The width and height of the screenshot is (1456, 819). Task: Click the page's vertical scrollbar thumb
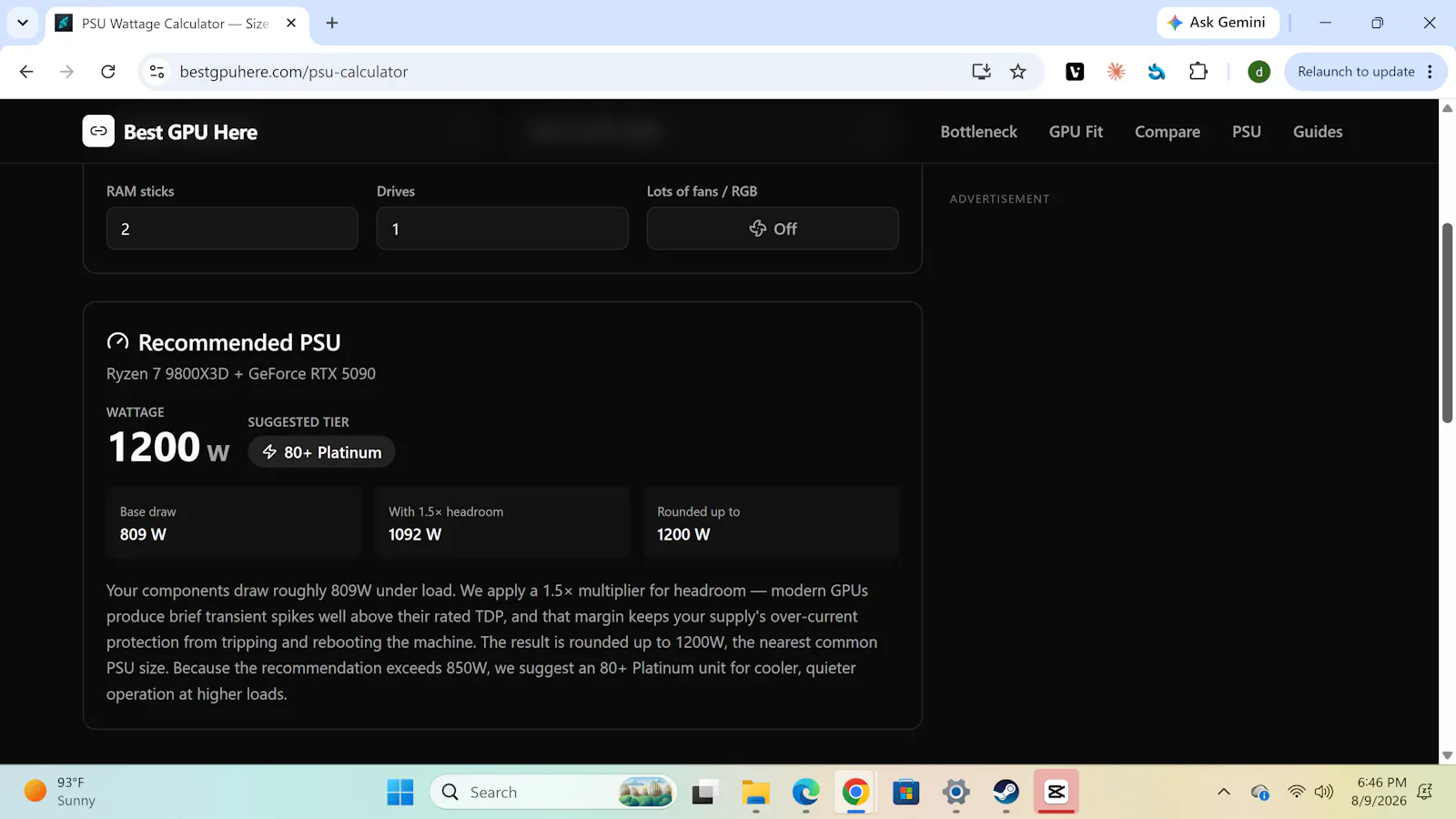[x=1447, y=322]
